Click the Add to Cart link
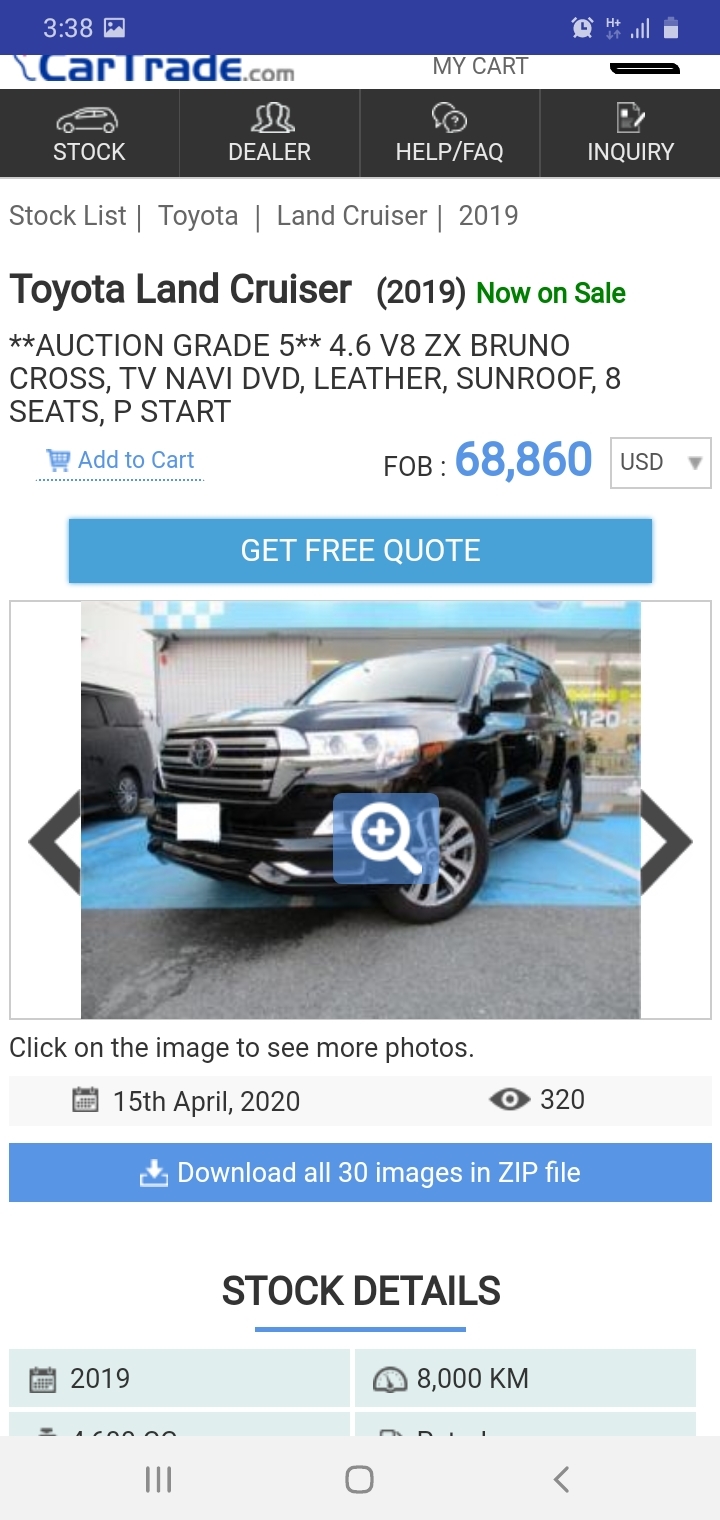Image resolution: width=720 pixels, height=1520 pixels. pos(120,460)
